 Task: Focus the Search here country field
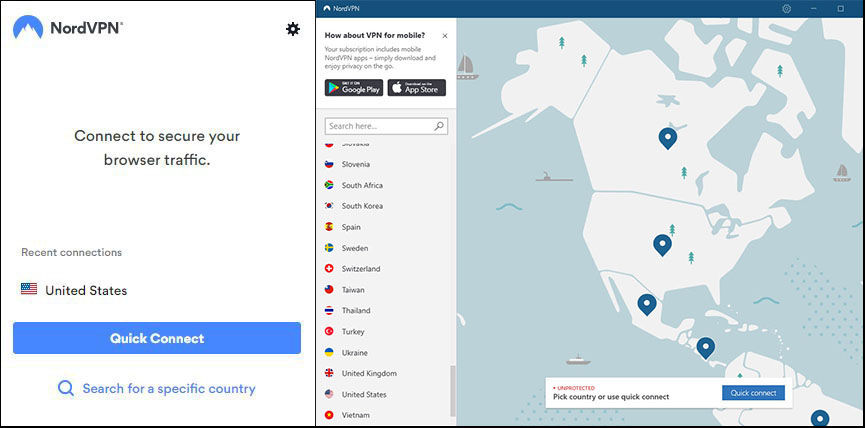click(386, 126)
